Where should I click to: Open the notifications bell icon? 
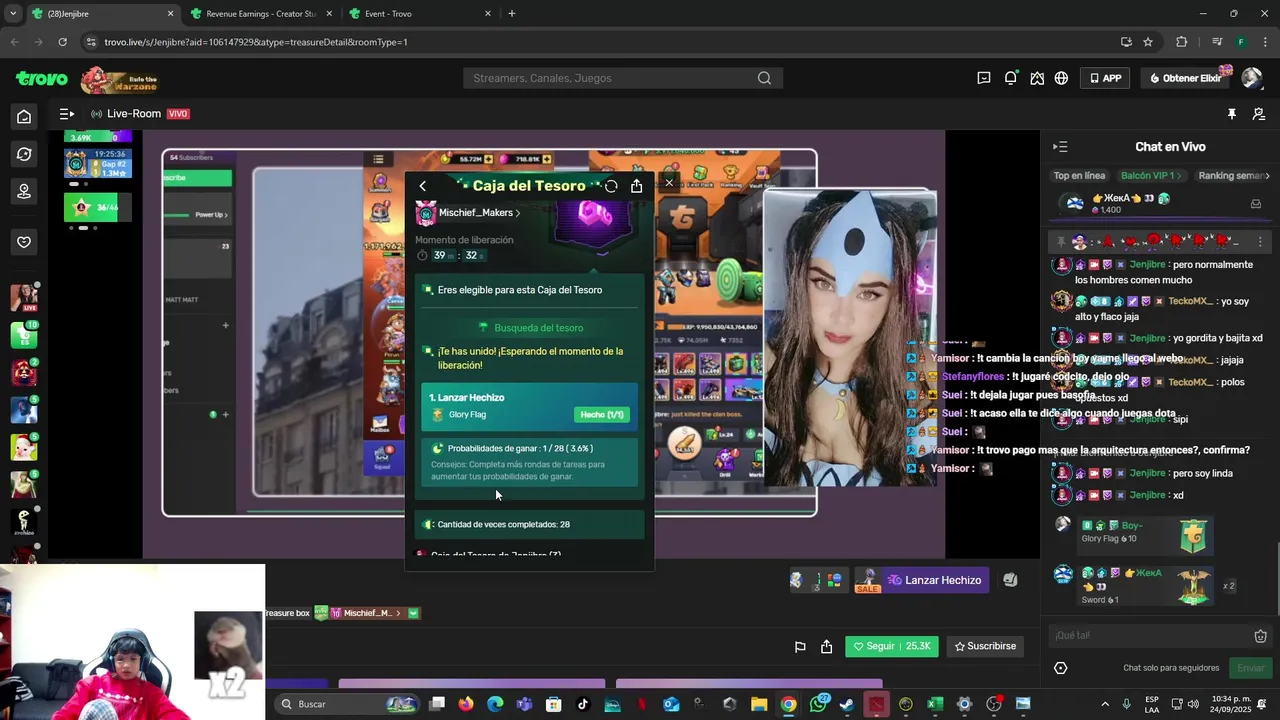[1011, 78]
